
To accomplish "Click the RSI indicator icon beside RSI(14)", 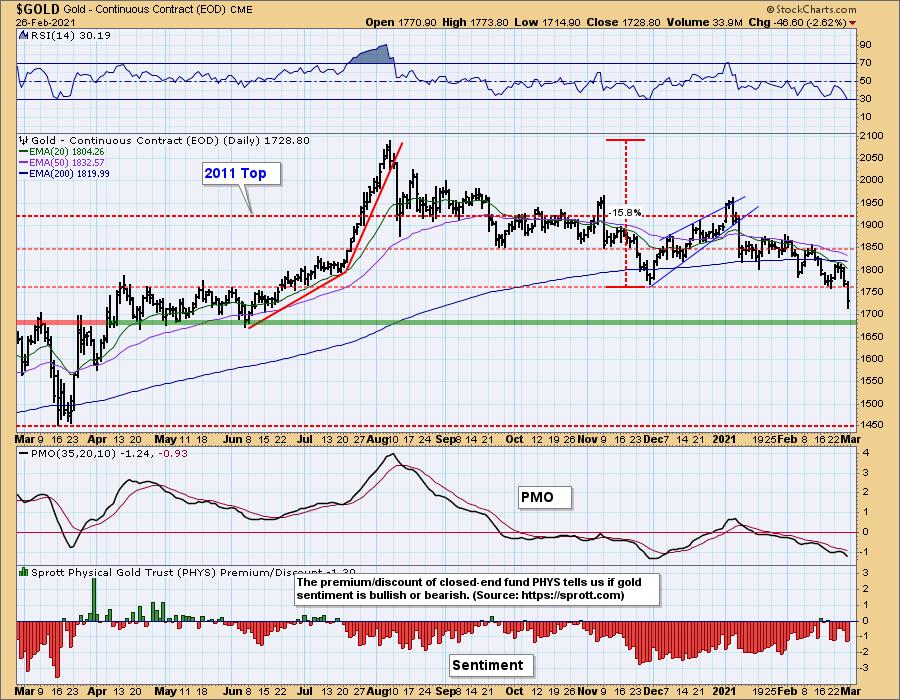I will click(24, 35).
